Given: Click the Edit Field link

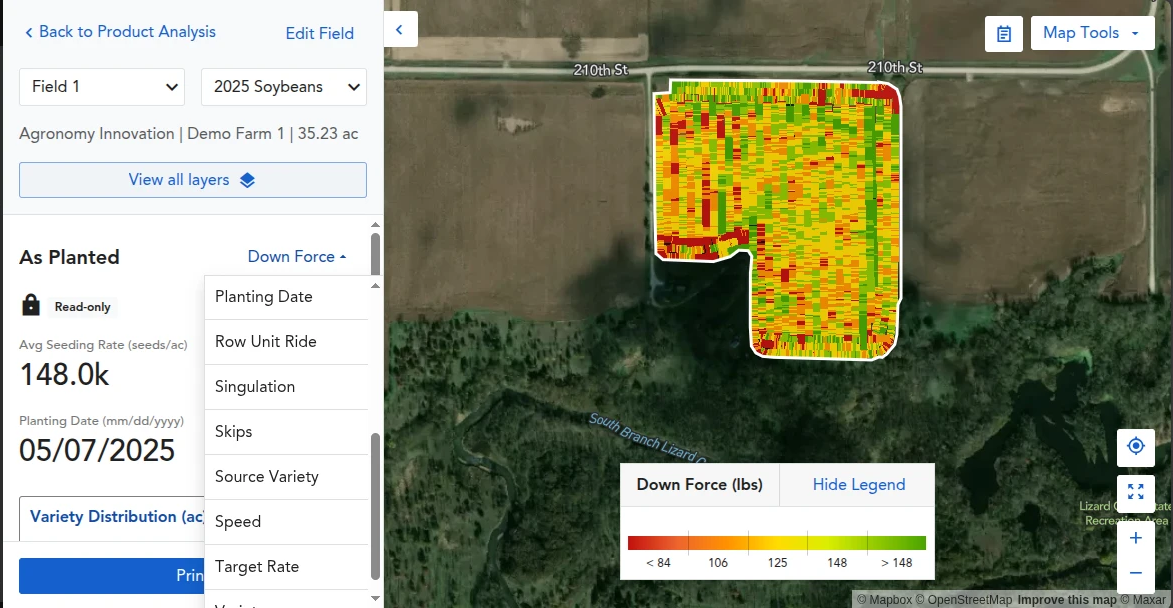Looking at the screenshot, I should pos(319,34).
